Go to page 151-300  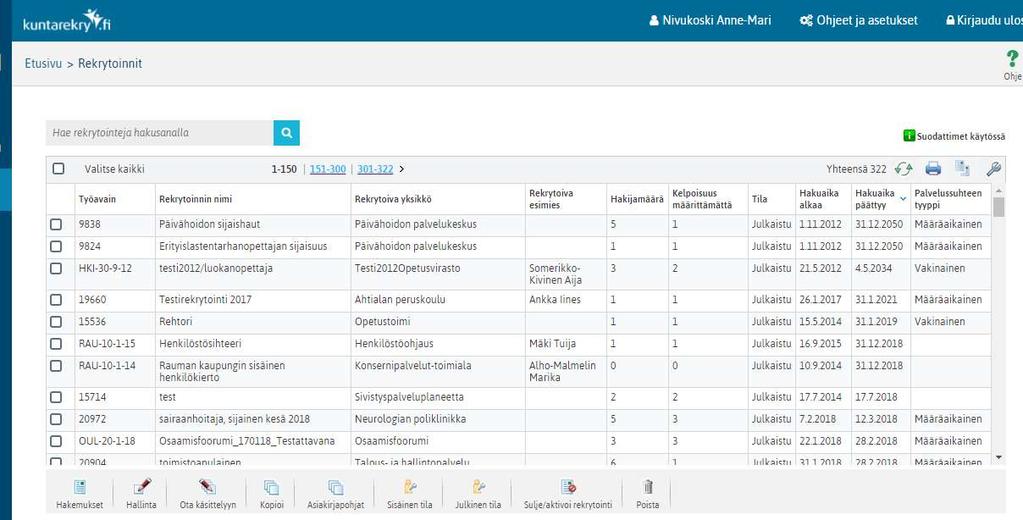pyautogui.click(x=328, y=169)
